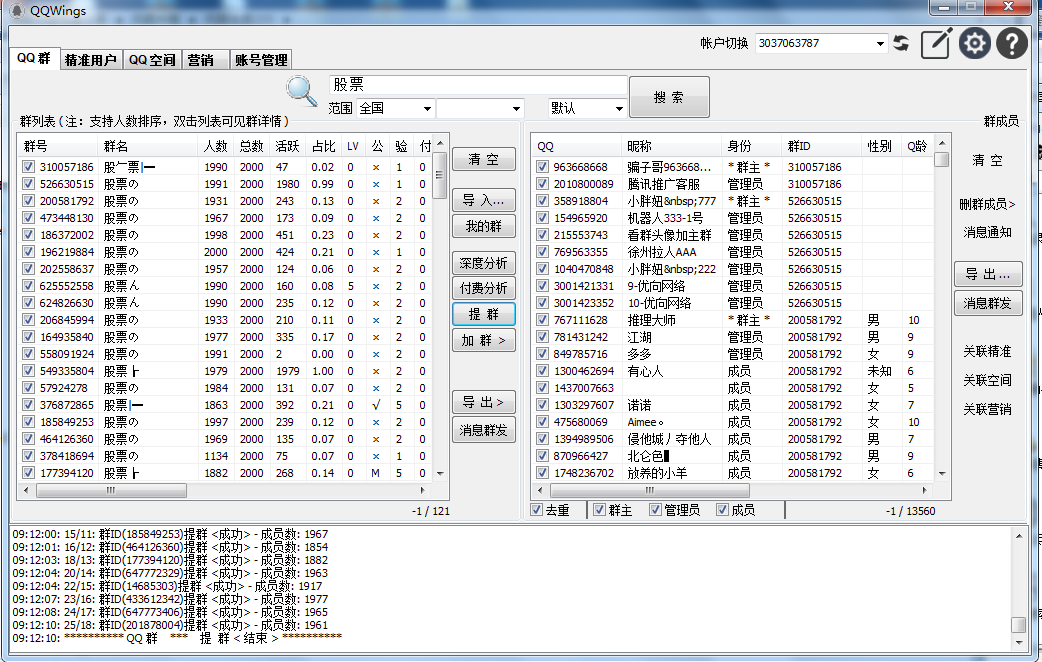
Task: Click the member panel 清空 link
Action: pos(987,160)
